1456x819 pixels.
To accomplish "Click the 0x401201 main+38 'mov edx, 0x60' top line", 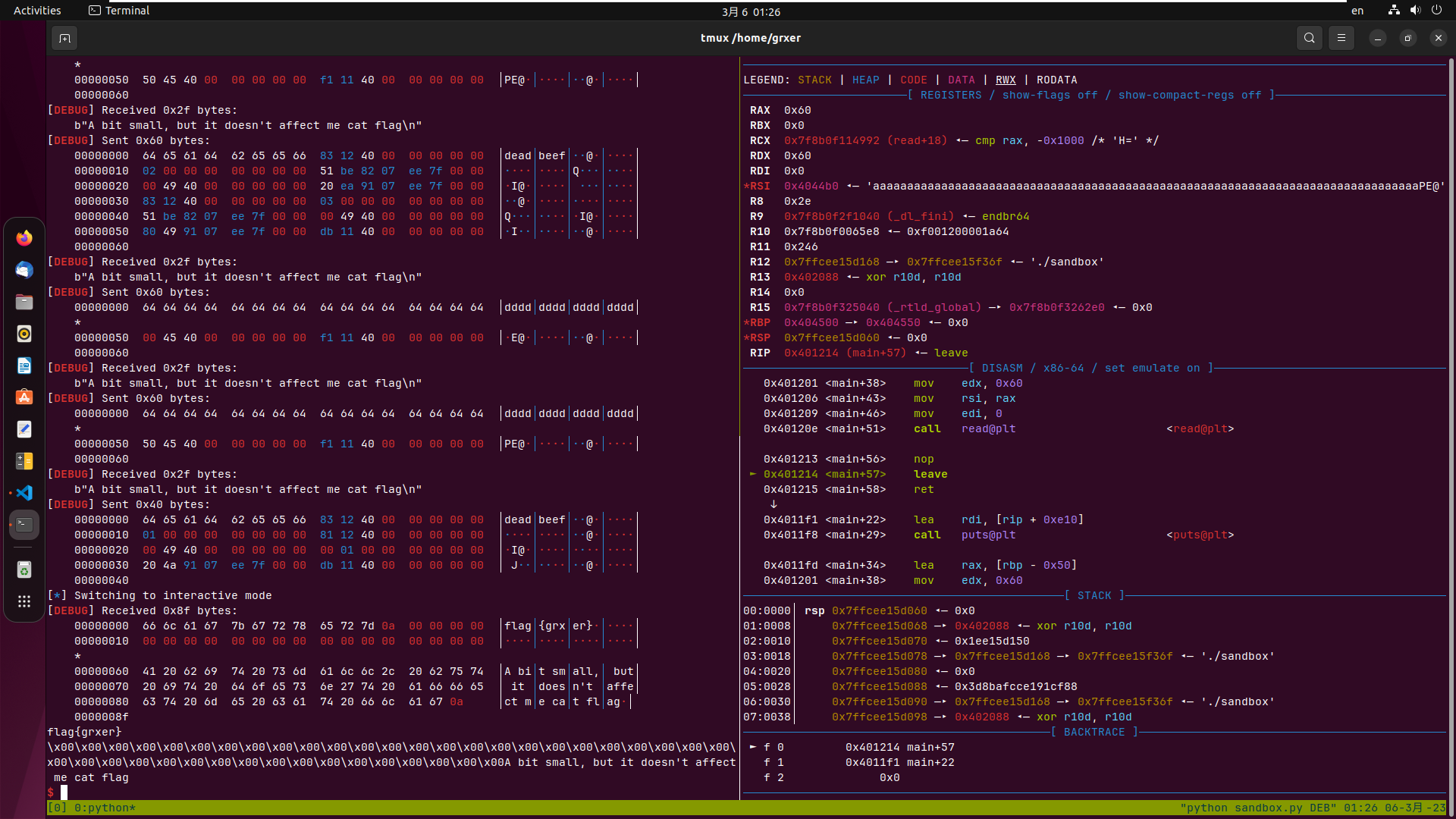I will click(x=893, y=383).
